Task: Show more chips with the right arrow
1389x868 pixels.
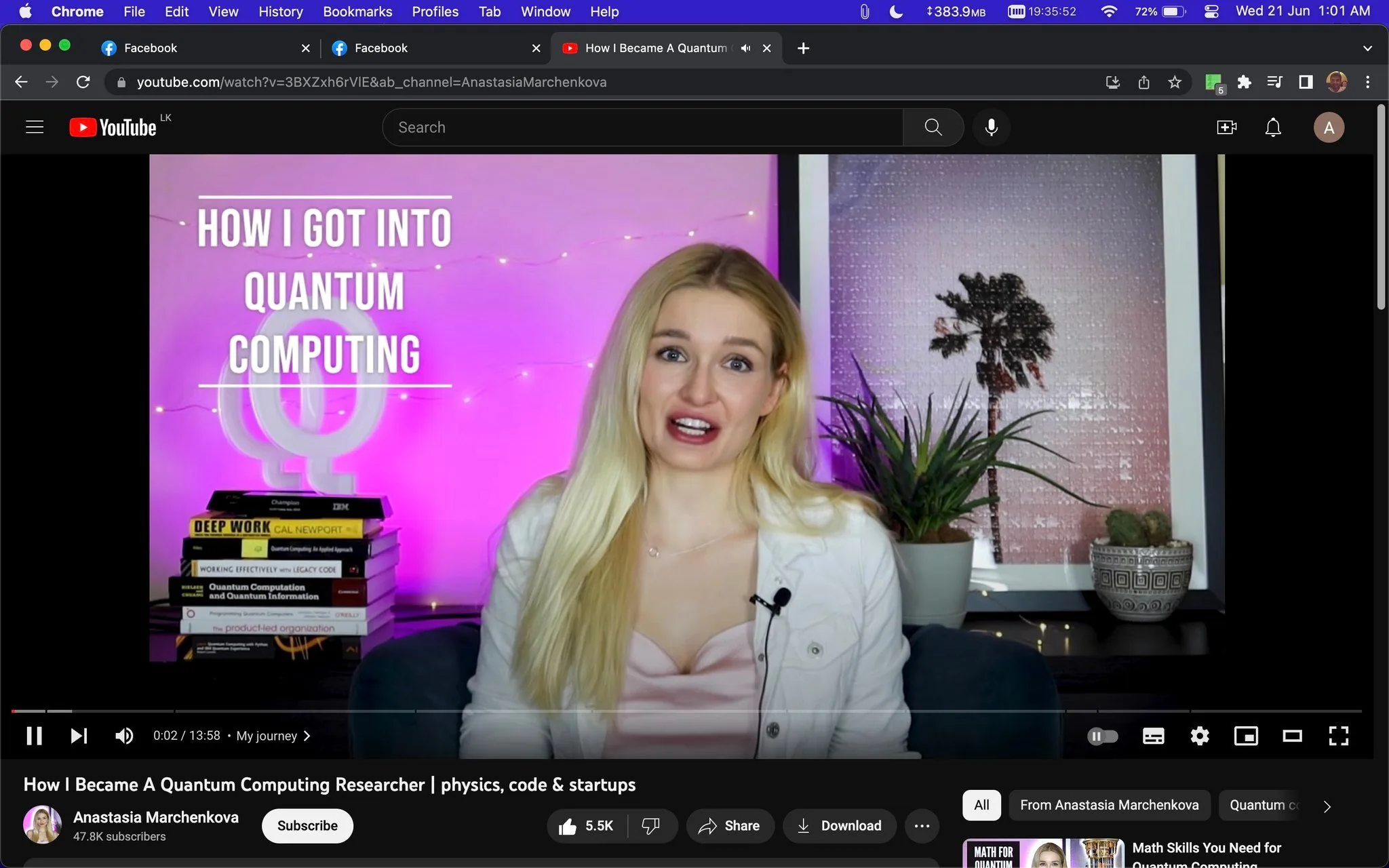Action: (1326, 806)
